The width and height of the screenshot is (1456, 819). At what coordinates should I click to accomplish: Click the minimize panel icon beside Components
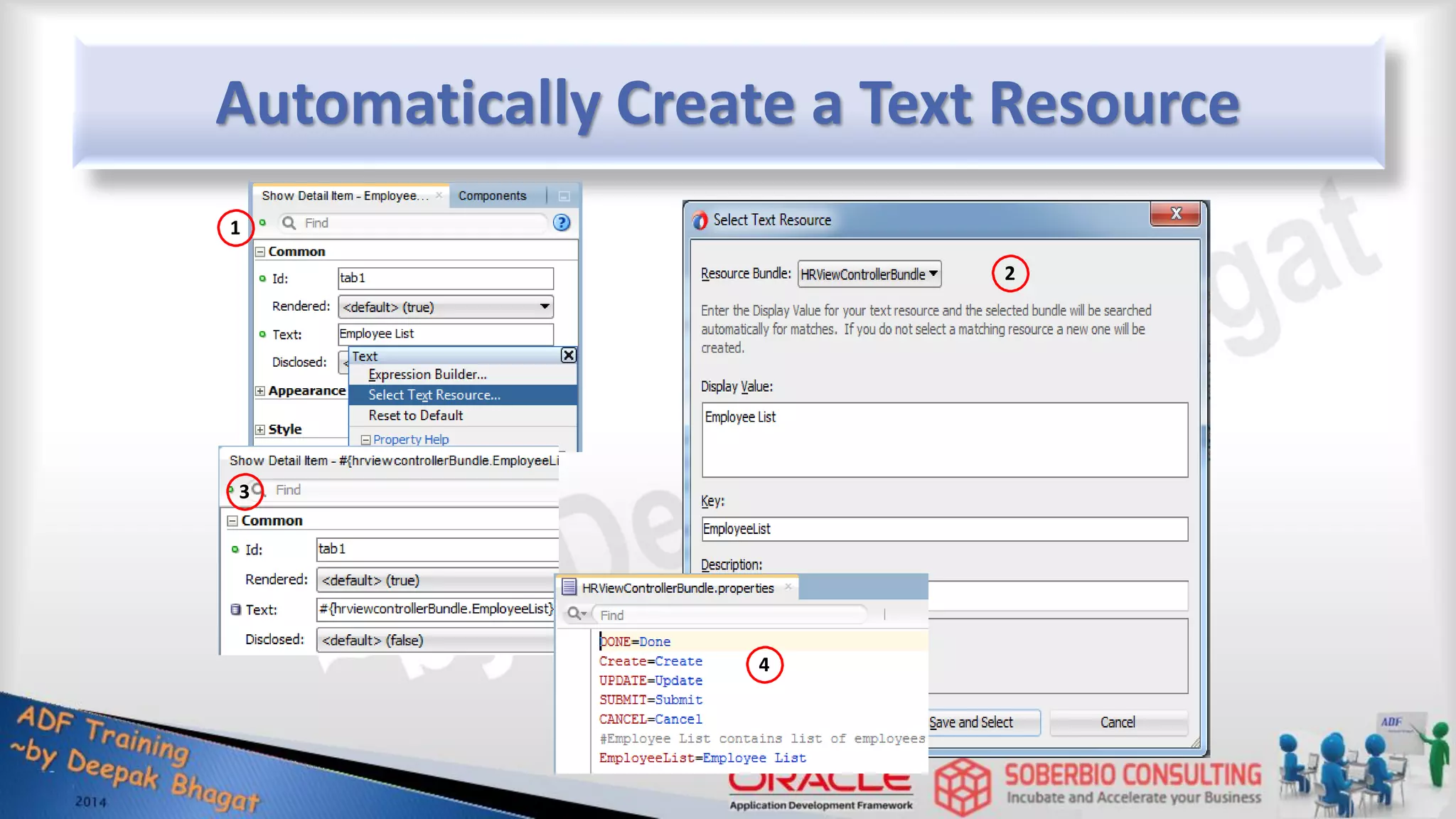pyautogui.click(x=564, y=196)
